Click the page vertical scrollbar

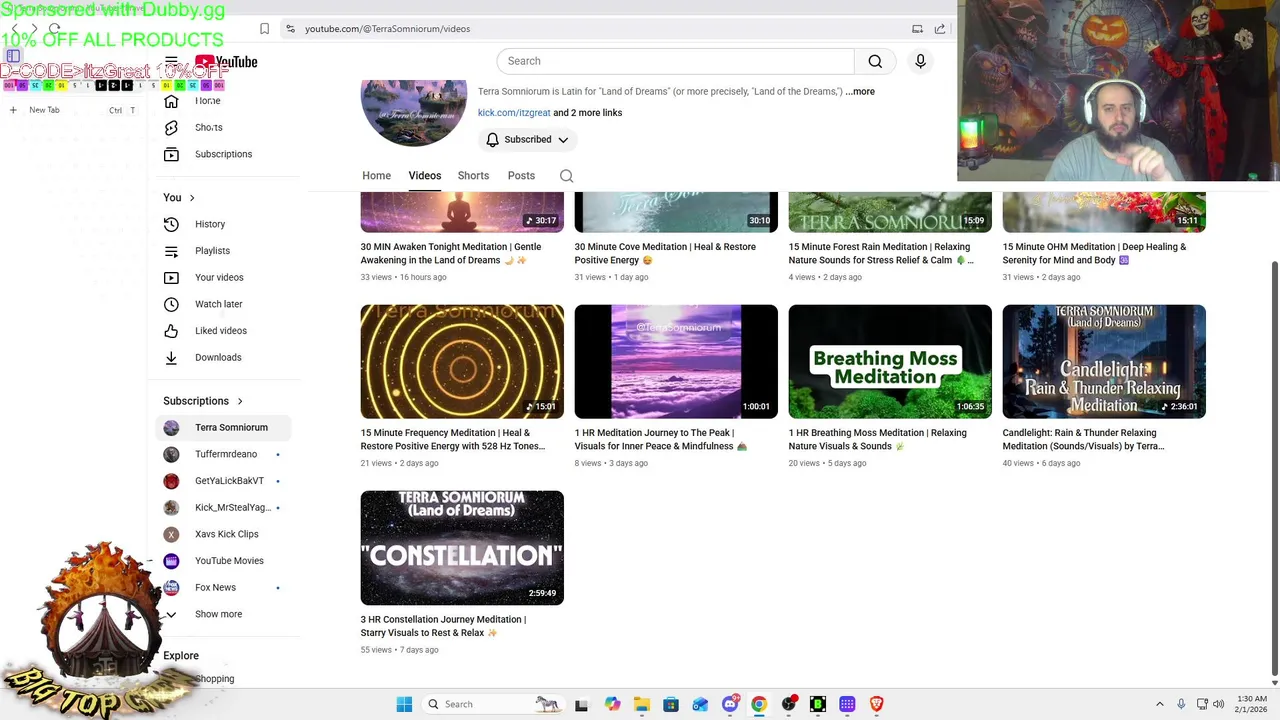click(x=1273, y=470)
